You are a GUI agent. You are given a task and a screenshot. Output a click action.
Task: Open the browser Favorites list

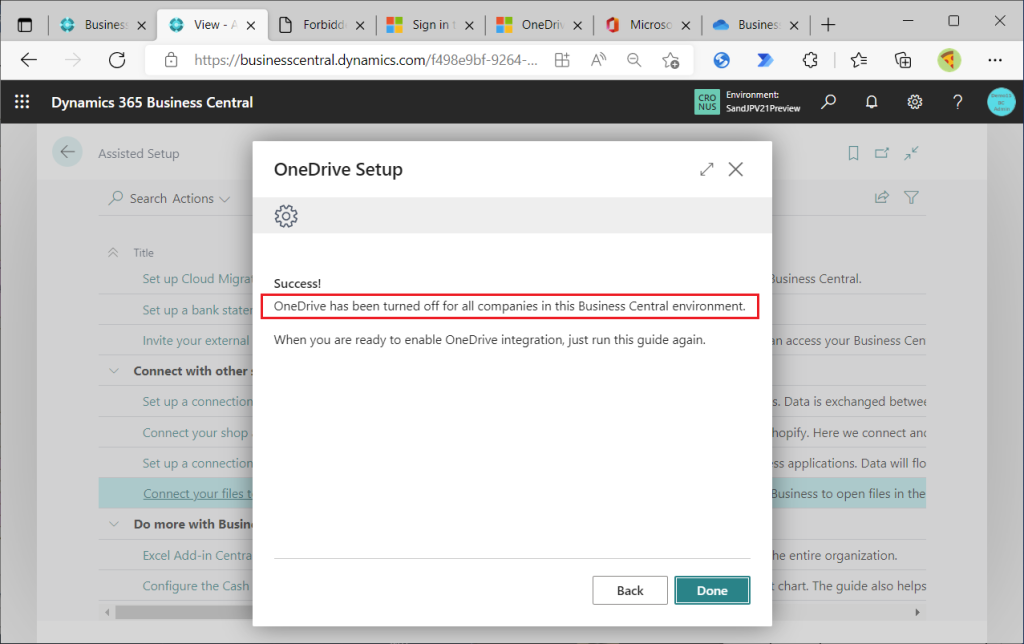click(859, 60)
